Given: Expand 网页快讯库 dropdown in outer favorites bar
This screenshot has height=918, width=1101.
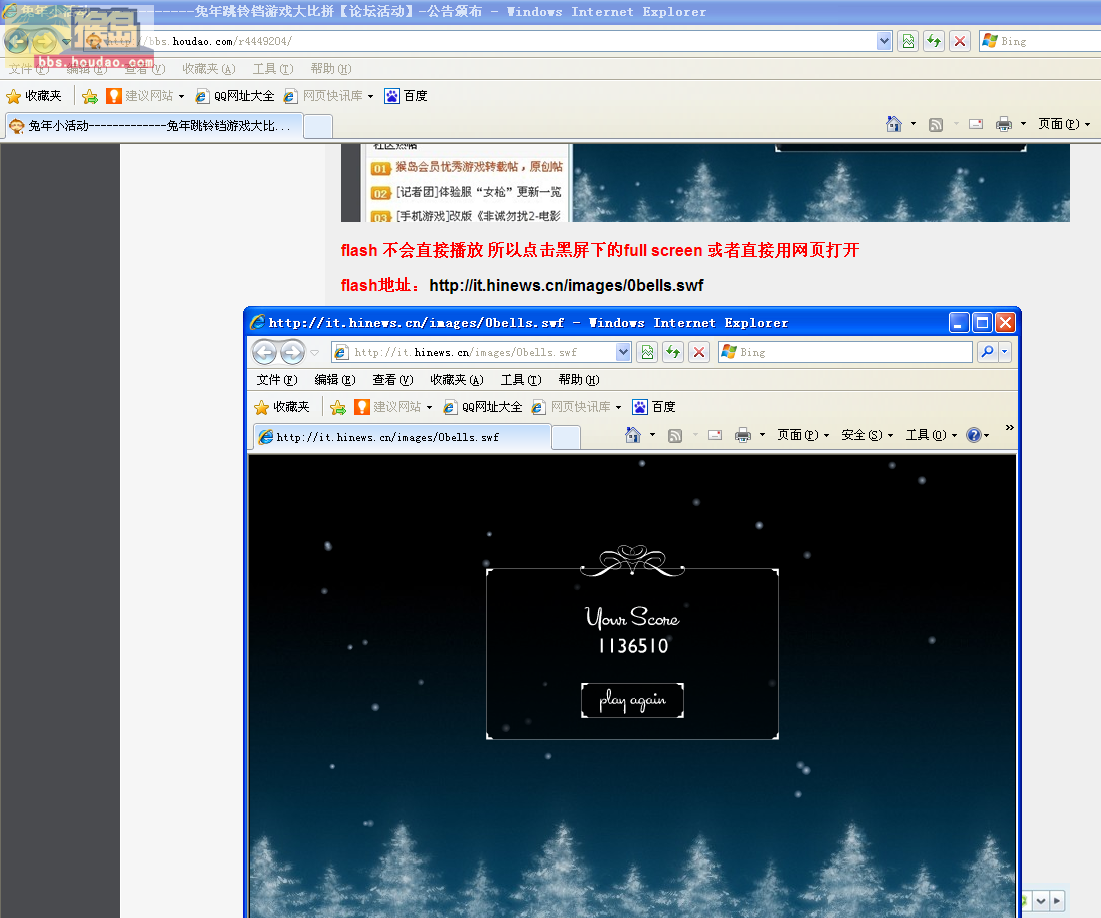Looking at the screenshot, I should 370,96.
